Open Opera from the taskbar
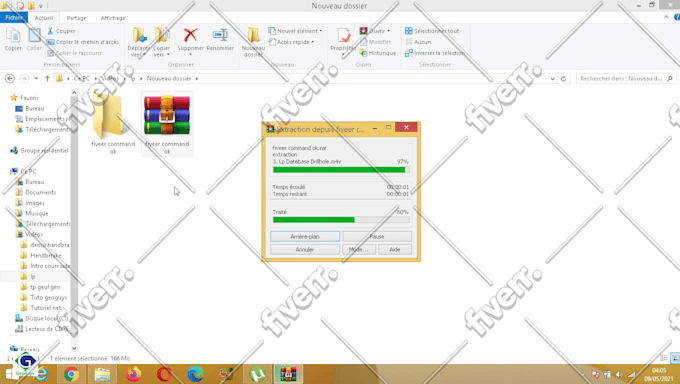The height and width of the screenshot is (384, 680). pos(164,374)
